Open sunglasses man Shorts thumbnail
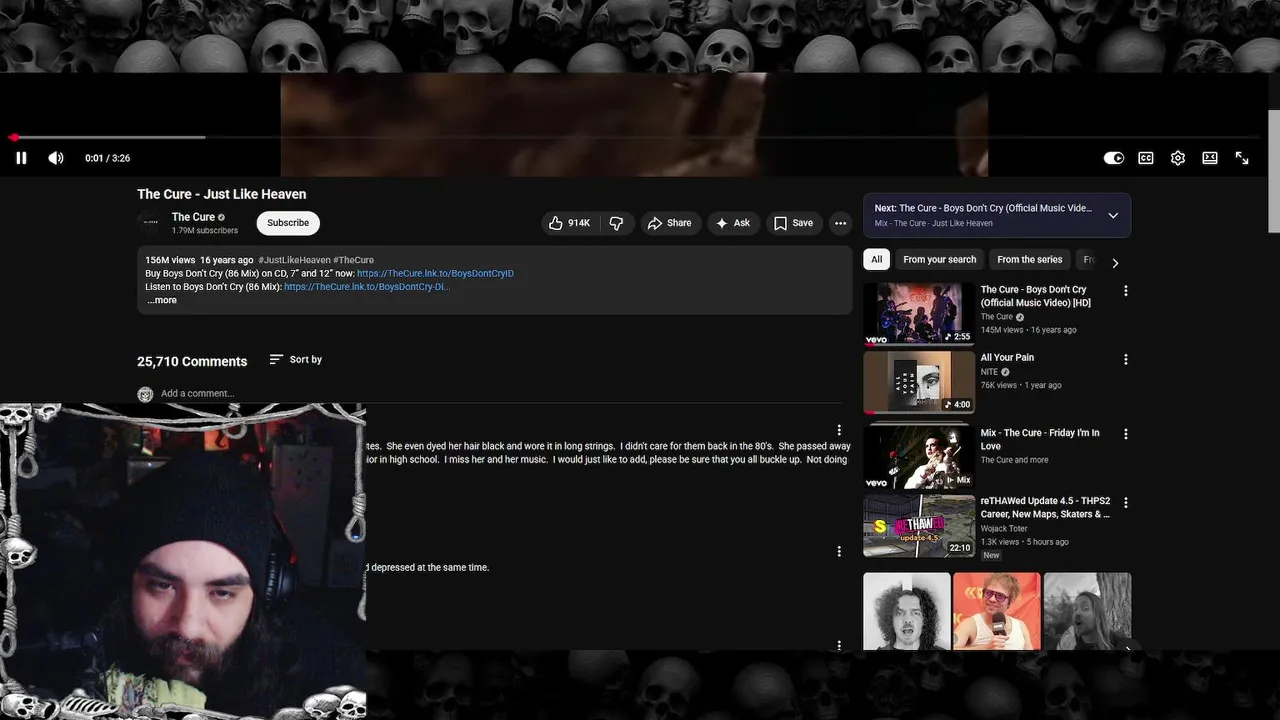Screen dimensions: 1280x720 pyautogui.click(x=997, y=611)
